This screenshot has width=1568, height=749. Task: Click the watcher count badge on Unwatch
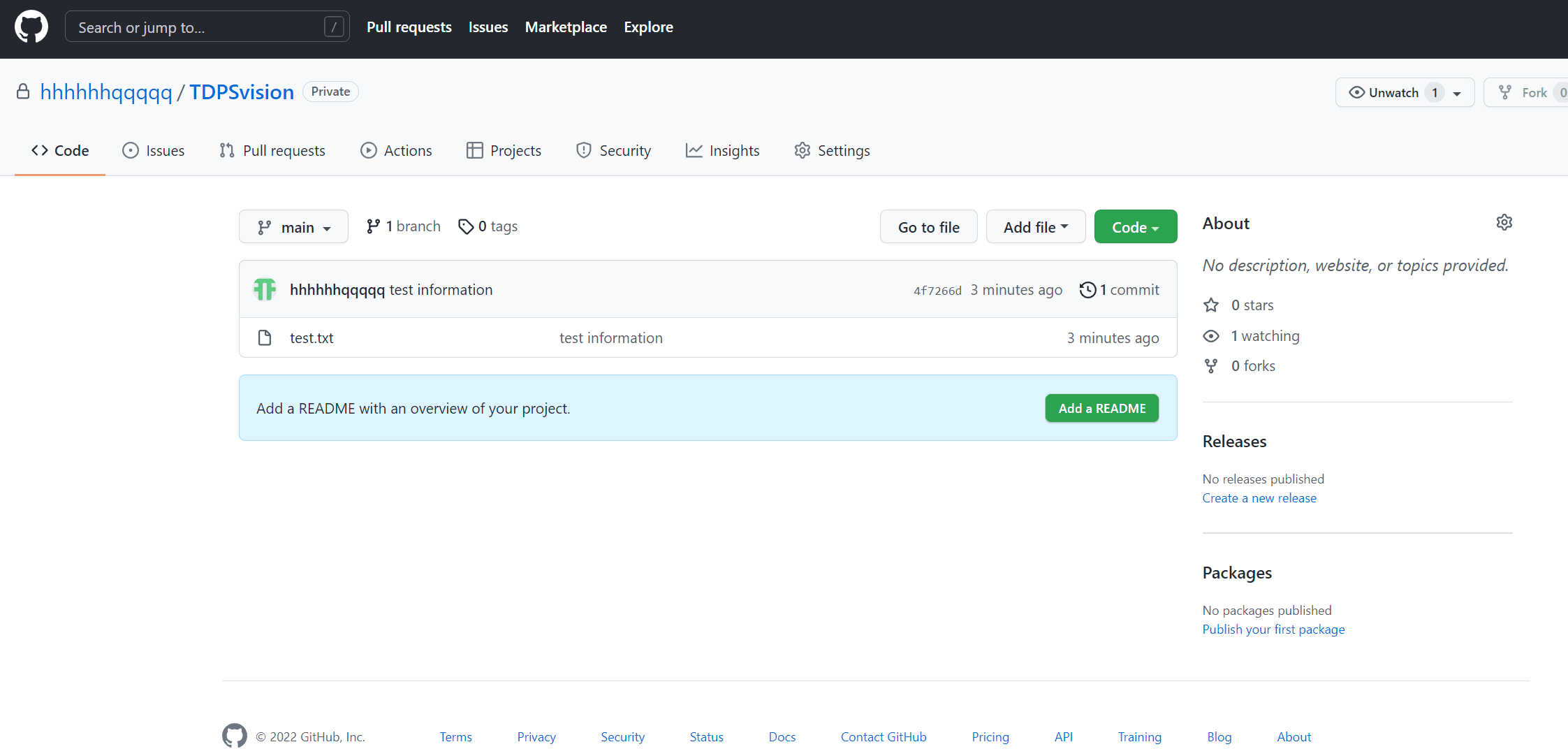(x=1435, y=92)
